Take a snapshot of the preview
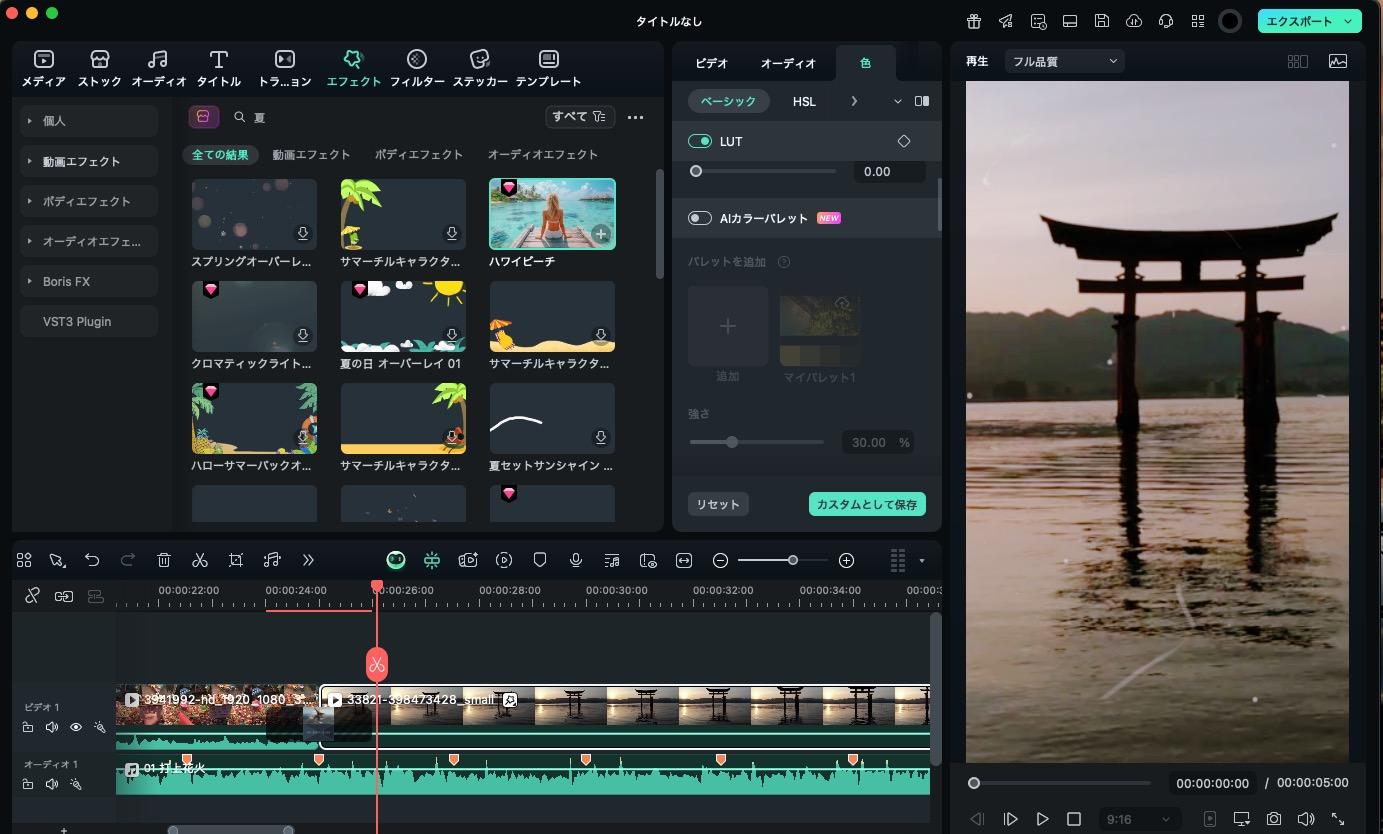 (1273, 819)
